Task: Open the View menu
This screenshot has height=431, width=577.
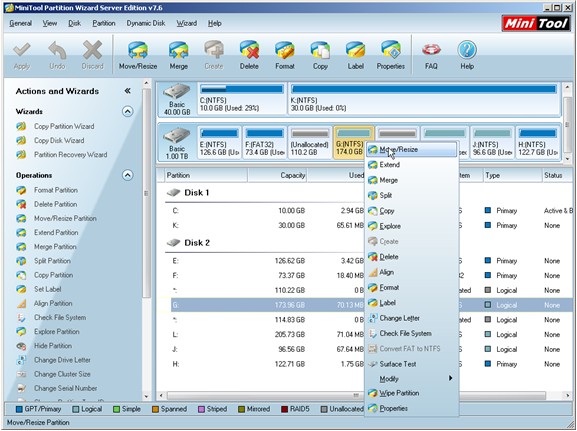Action: coord(50,23)
